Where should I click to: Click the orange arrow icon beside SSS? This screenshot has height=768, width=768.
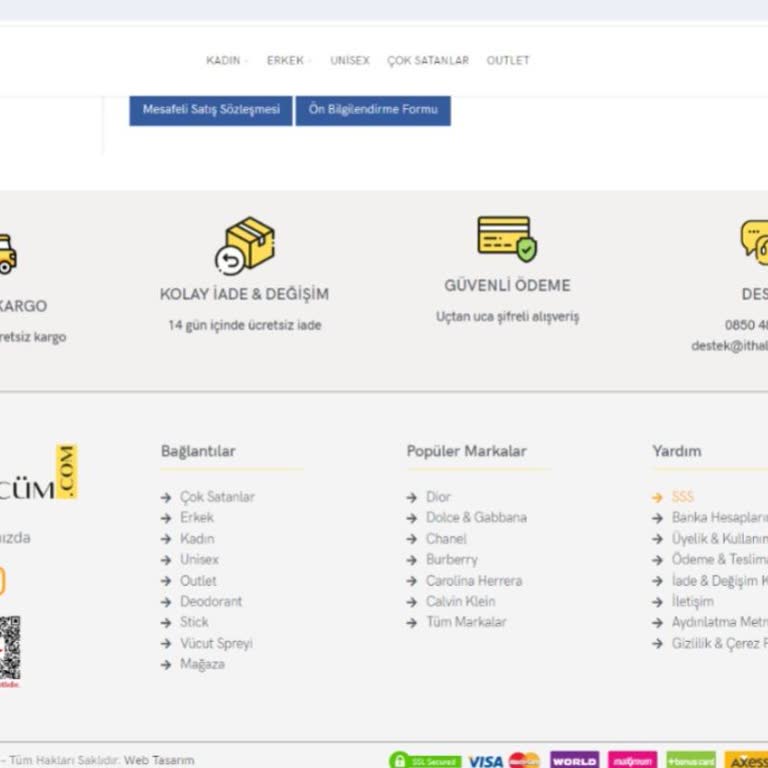(657, 498)
